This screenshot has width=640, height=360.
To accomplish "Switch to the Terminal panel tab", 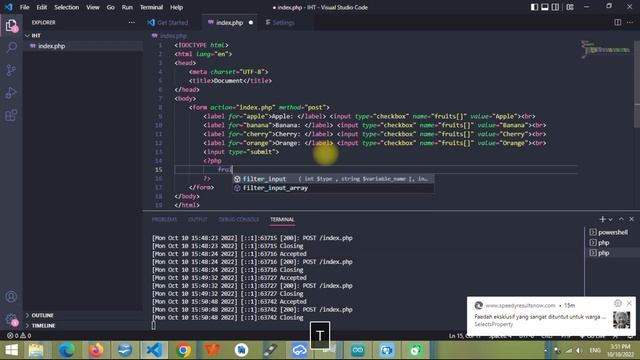I will click(x=282, y=220).
